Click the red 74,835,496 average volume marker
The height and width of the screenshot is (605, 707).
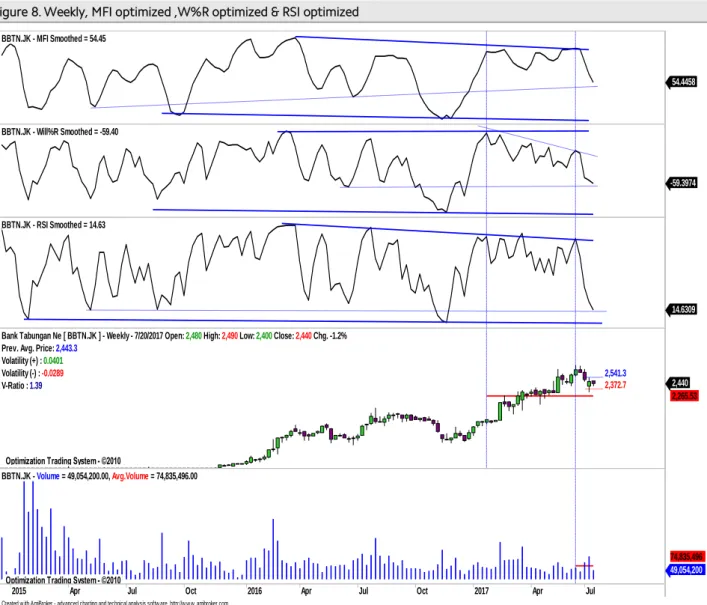pos(686,556)
